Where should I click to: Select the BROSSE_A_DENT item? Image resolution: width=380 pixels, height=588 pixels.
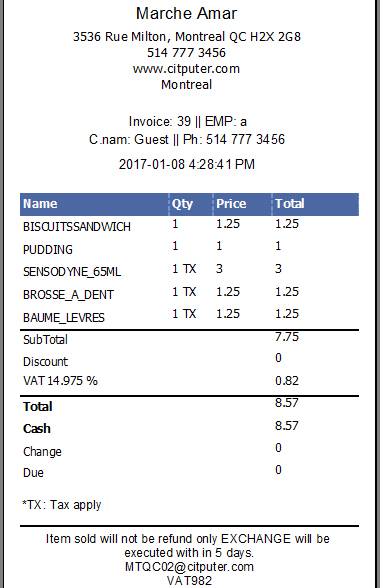(68, 295)
